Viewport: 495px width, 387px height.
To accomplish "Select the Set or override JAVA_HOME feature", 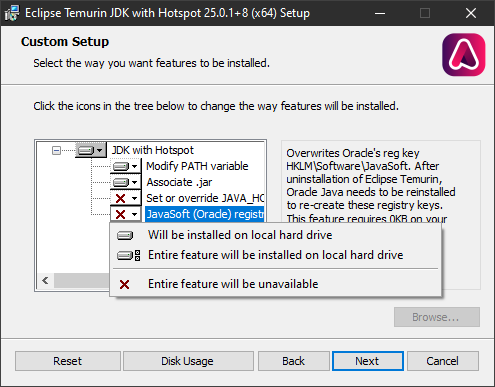I will click(x=205, y=198).
